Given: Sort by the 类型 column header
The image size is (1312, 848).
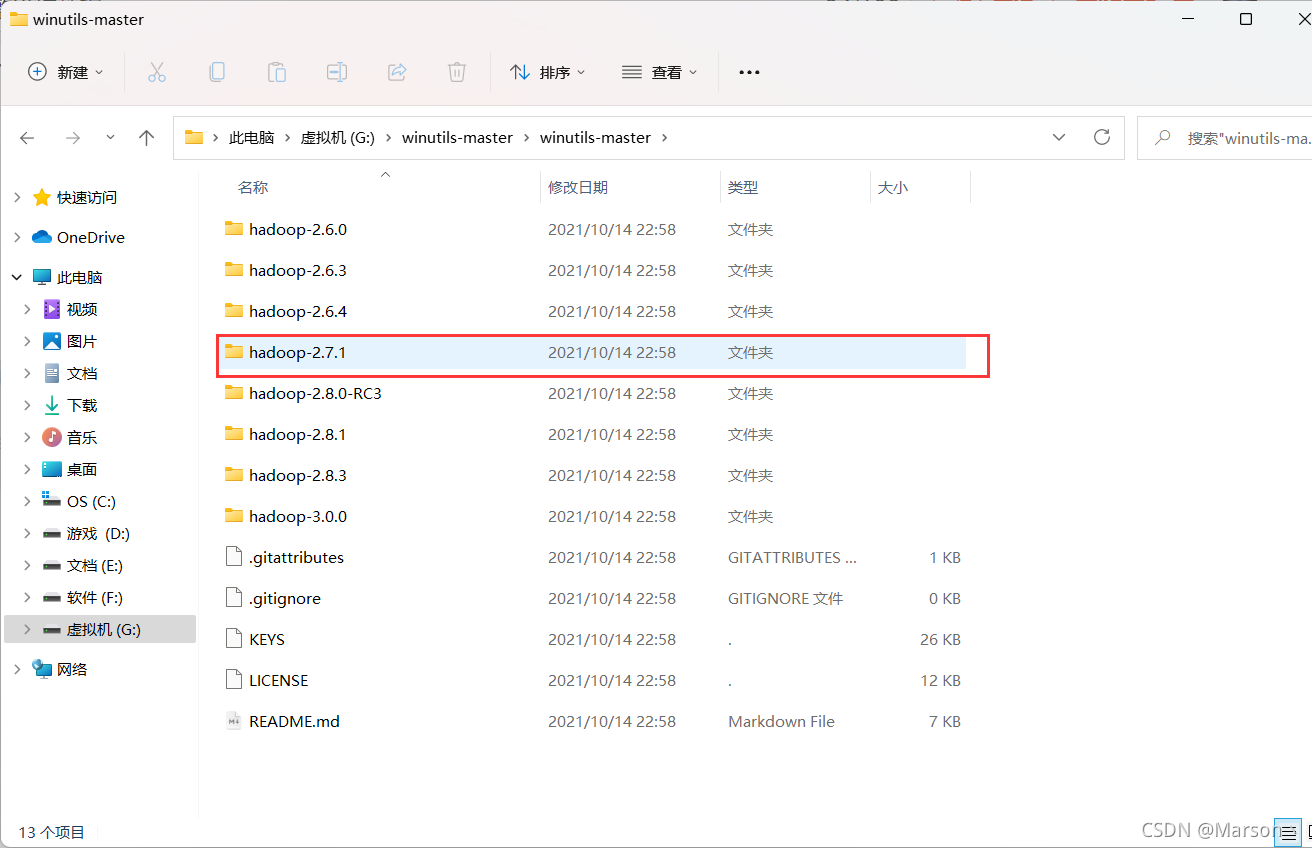Looking at the screenshot, I should click(x=743, y=187).
